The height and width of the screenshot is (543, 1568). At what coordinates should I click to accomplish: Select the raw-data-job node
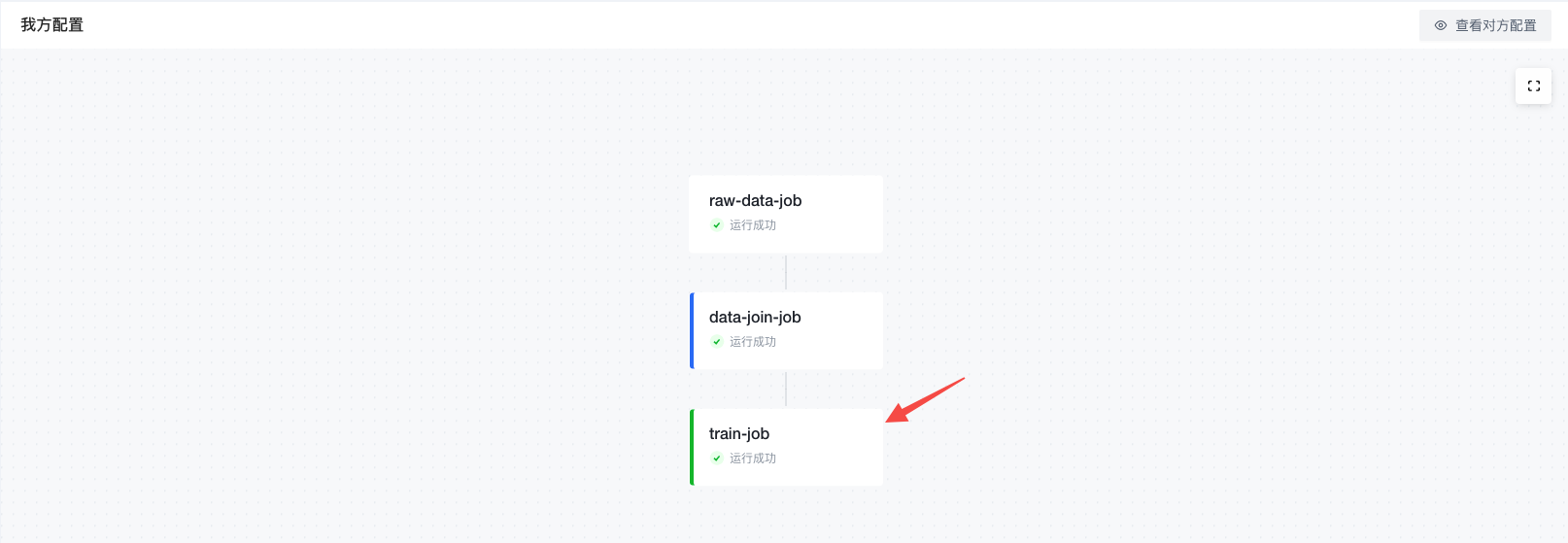click(786, 214)
